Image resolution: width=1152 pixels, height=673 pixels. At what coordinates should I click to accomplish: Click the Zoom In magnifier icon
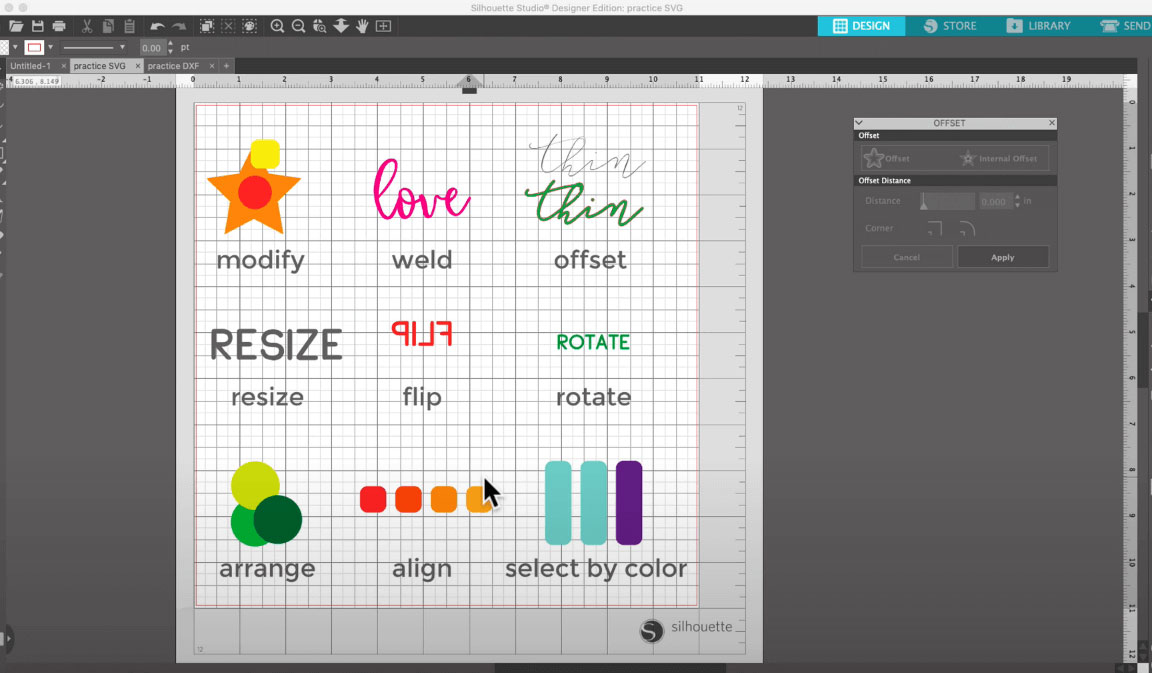point(277,26)
